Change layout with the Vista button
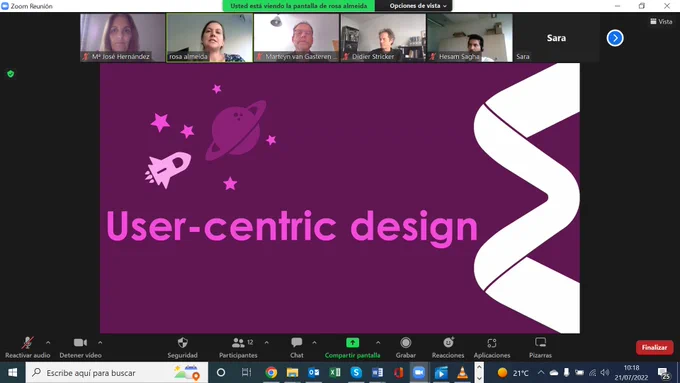This screenshot has height=383, width=680. click(661, 21)
